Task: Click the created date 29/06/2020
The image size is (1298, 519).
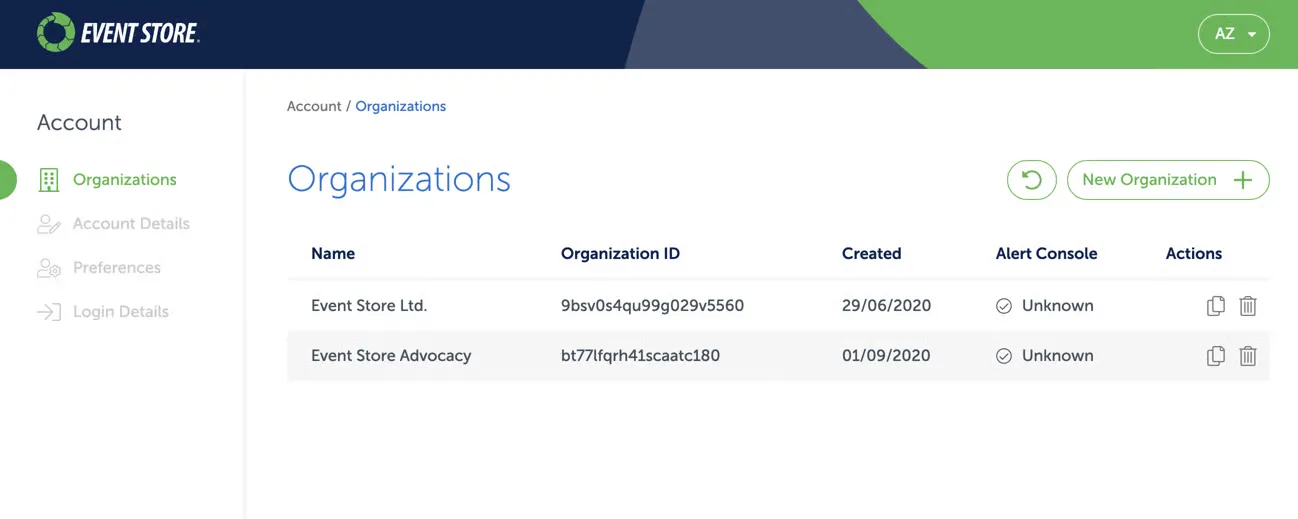Action: pyautogui.click(x=886, y=306)
